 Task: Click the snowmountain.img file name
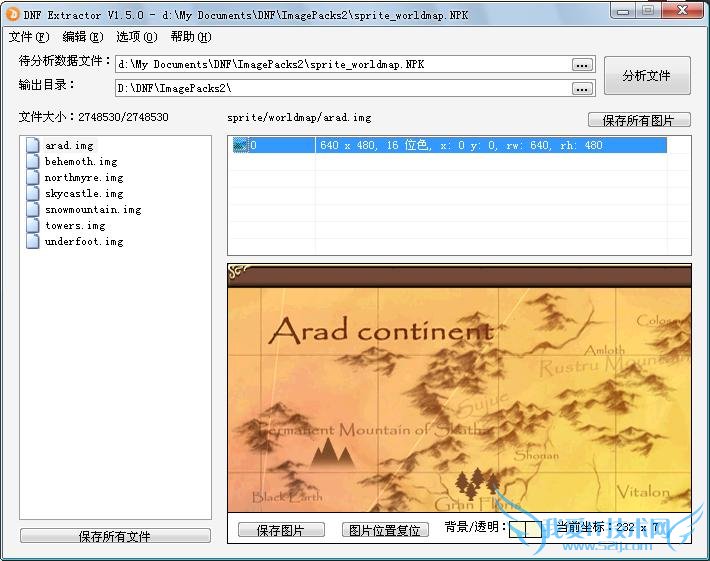(x=93, y=209)
